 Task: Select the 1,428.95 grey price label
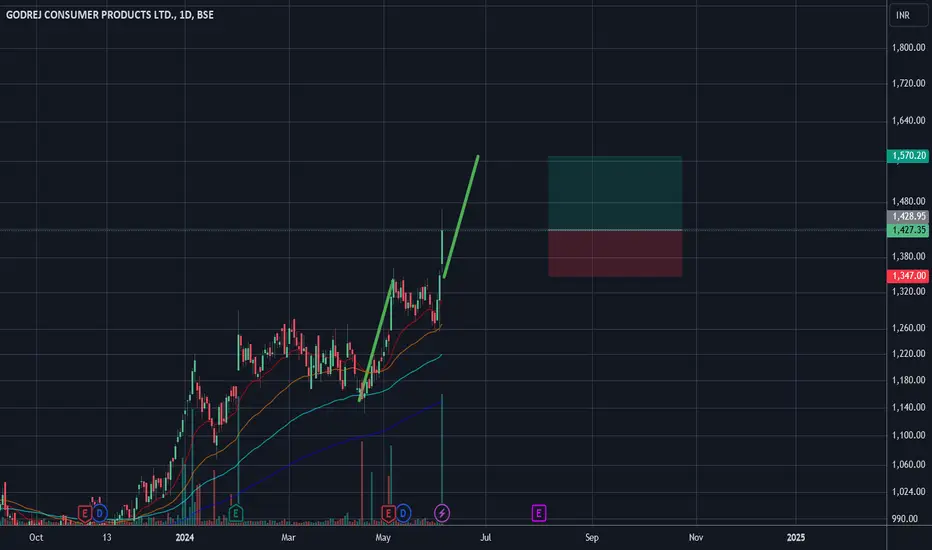pos(908,216)
